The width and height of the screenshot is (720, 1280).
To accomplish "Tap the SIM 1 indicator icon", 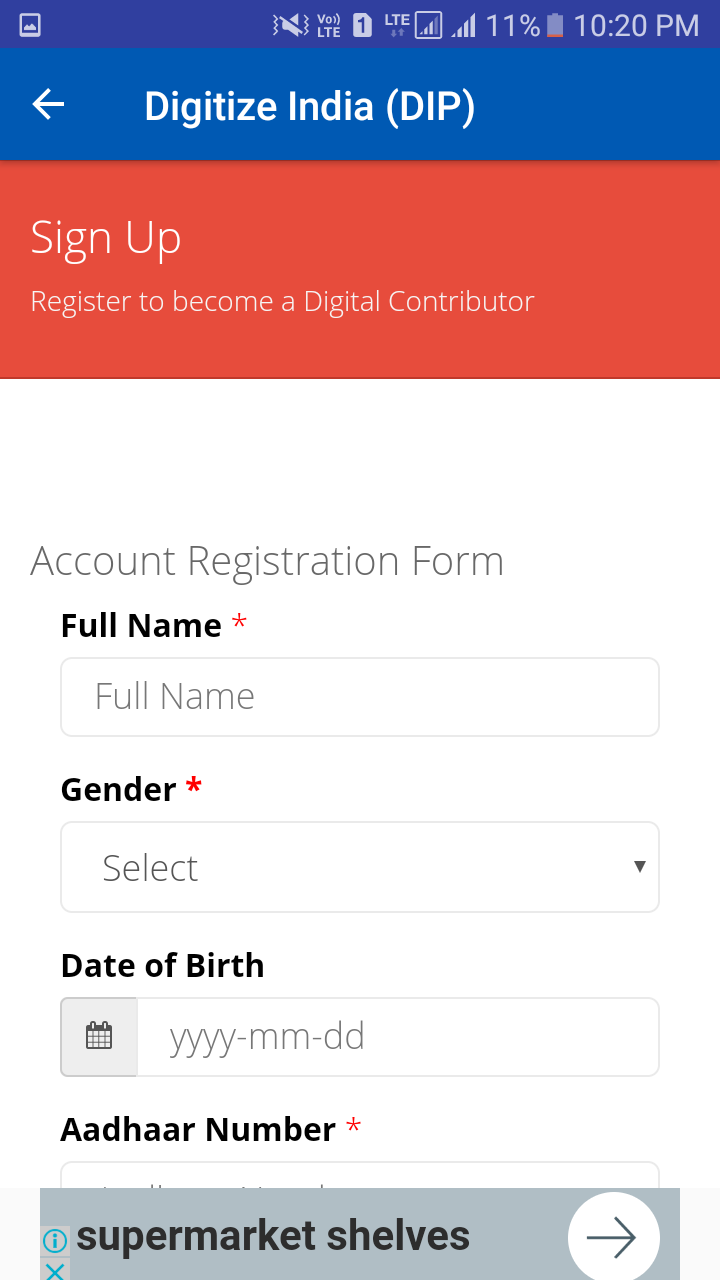I will click(x=362, y=25).
